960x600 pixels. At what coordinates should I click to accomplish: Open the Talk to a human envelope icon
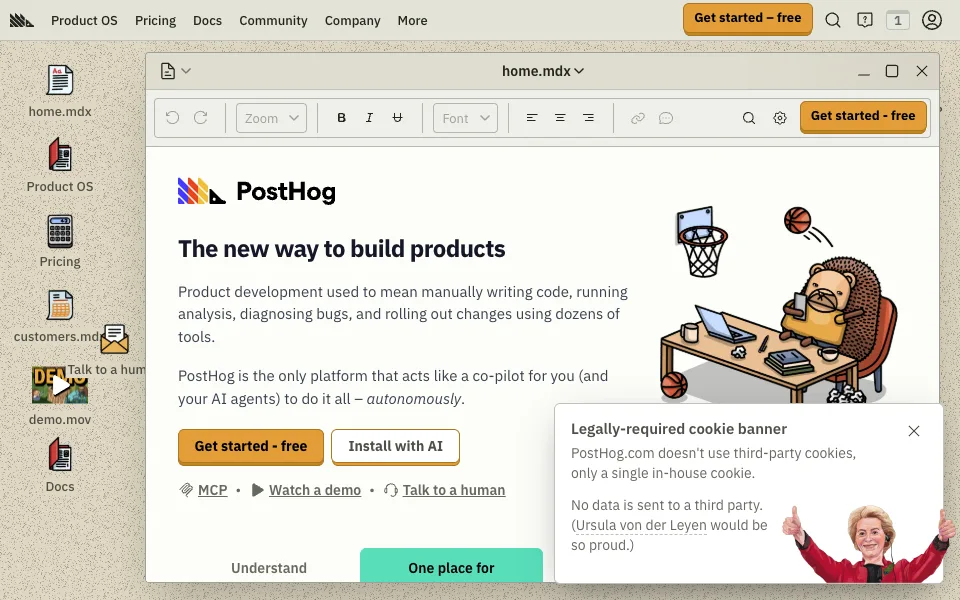point(114,339)
